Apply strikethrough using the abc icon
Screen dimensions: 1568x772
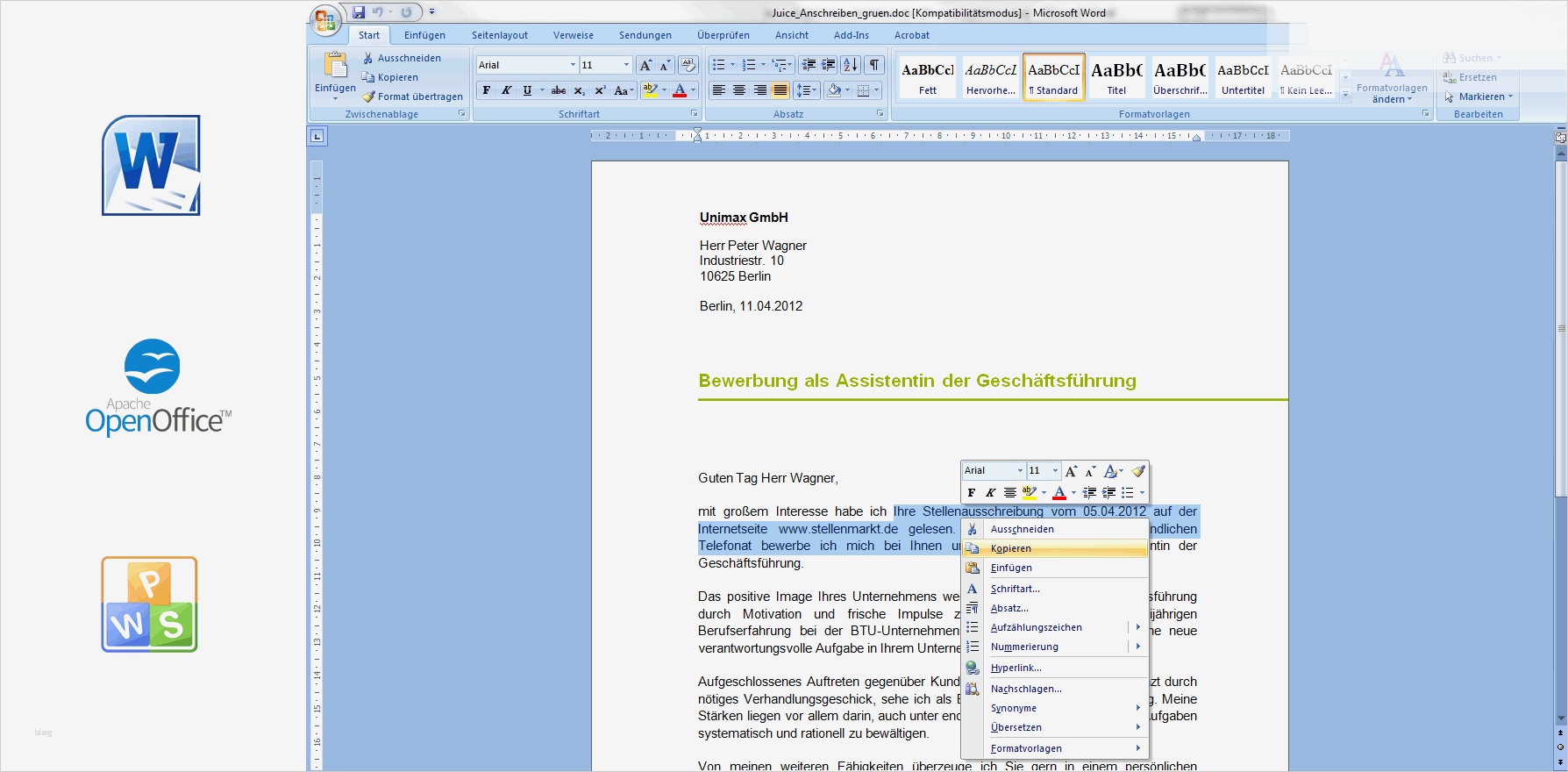[x=558, y=90]
